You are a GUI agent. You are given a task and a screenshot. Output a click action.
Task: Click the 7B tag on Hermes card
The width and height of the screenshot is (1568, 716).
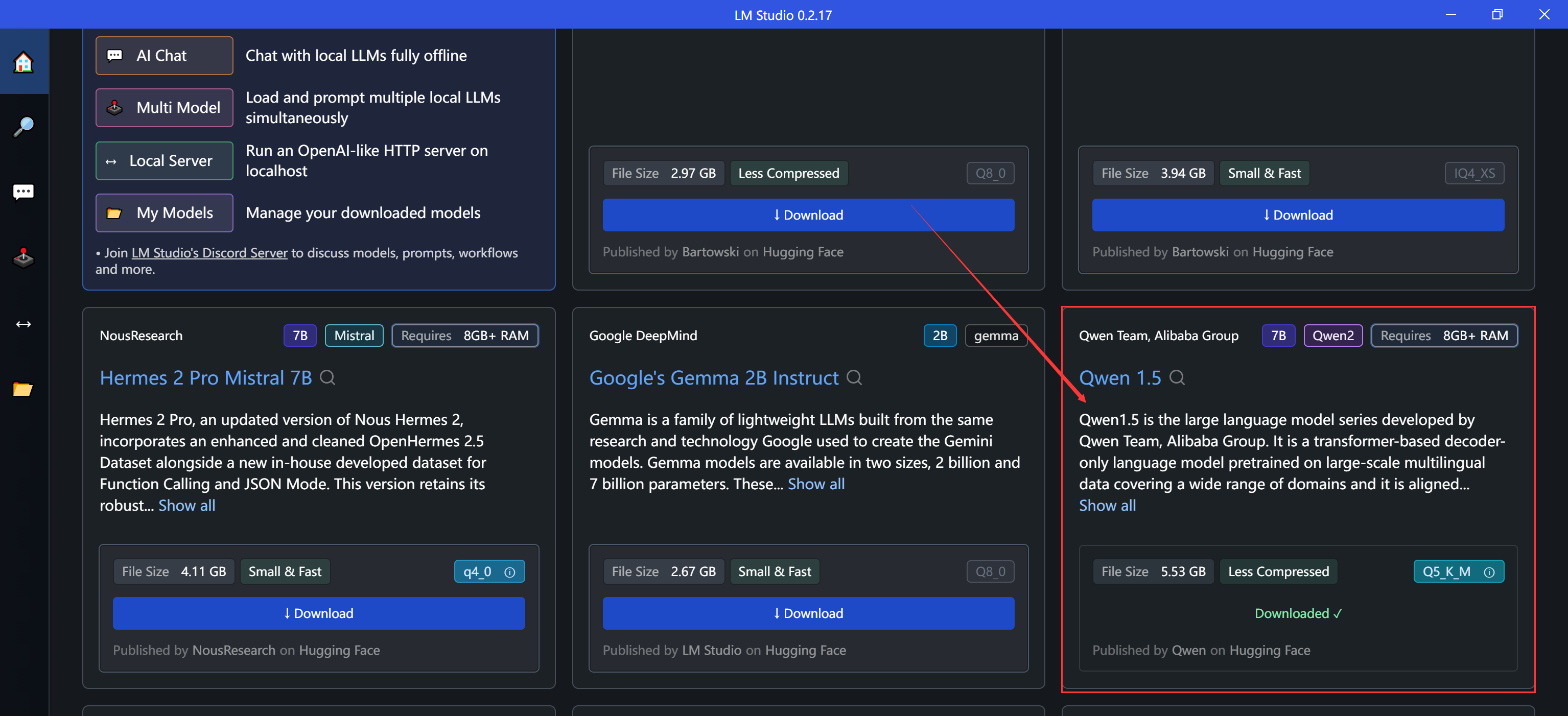point(300,335)
